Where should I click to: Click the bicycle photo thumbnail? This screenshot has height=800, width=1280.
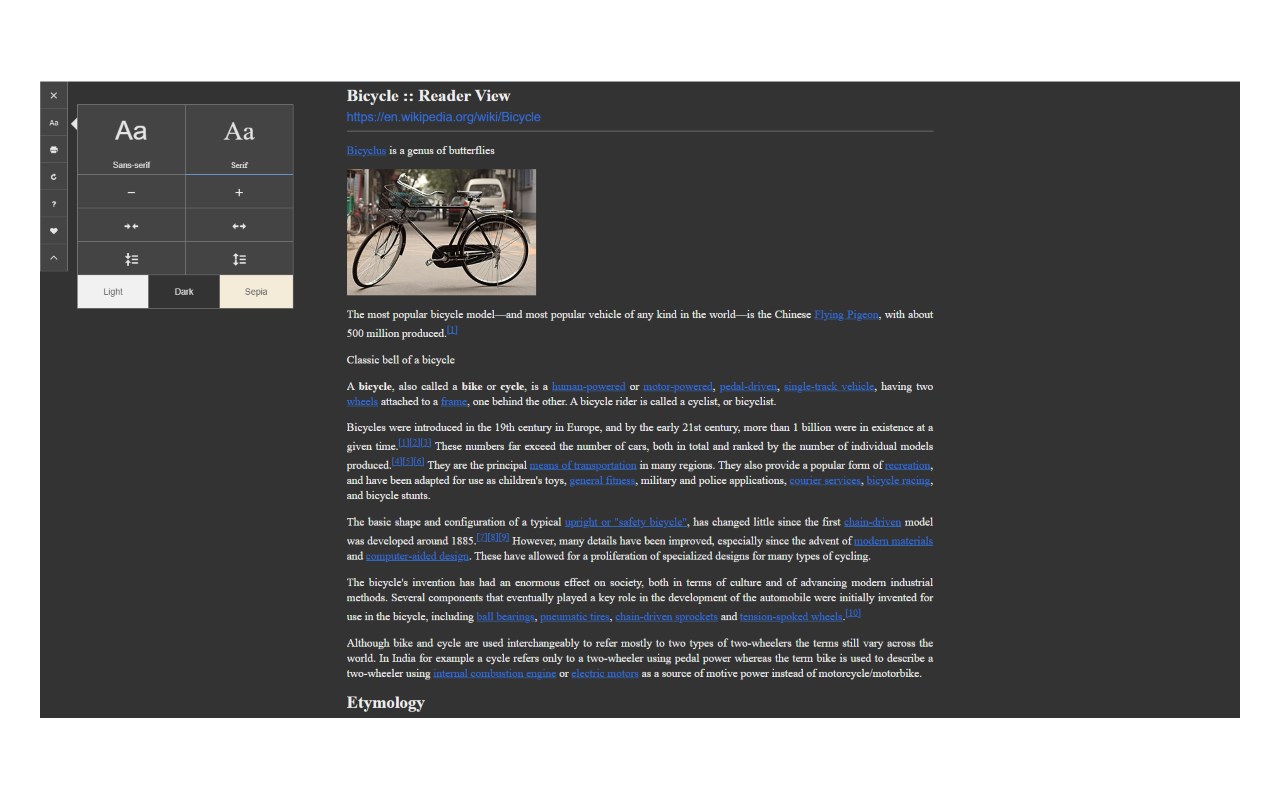[441, 232]
